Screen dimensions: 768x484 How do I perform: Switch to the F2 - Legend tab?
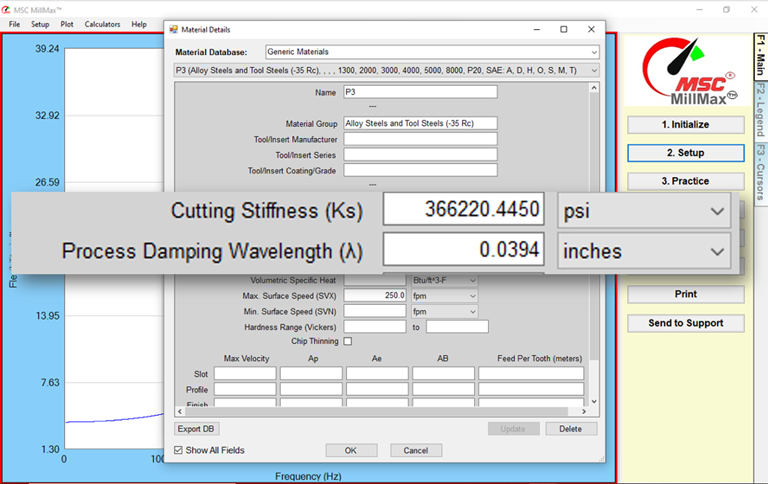[x=760, y=110]
